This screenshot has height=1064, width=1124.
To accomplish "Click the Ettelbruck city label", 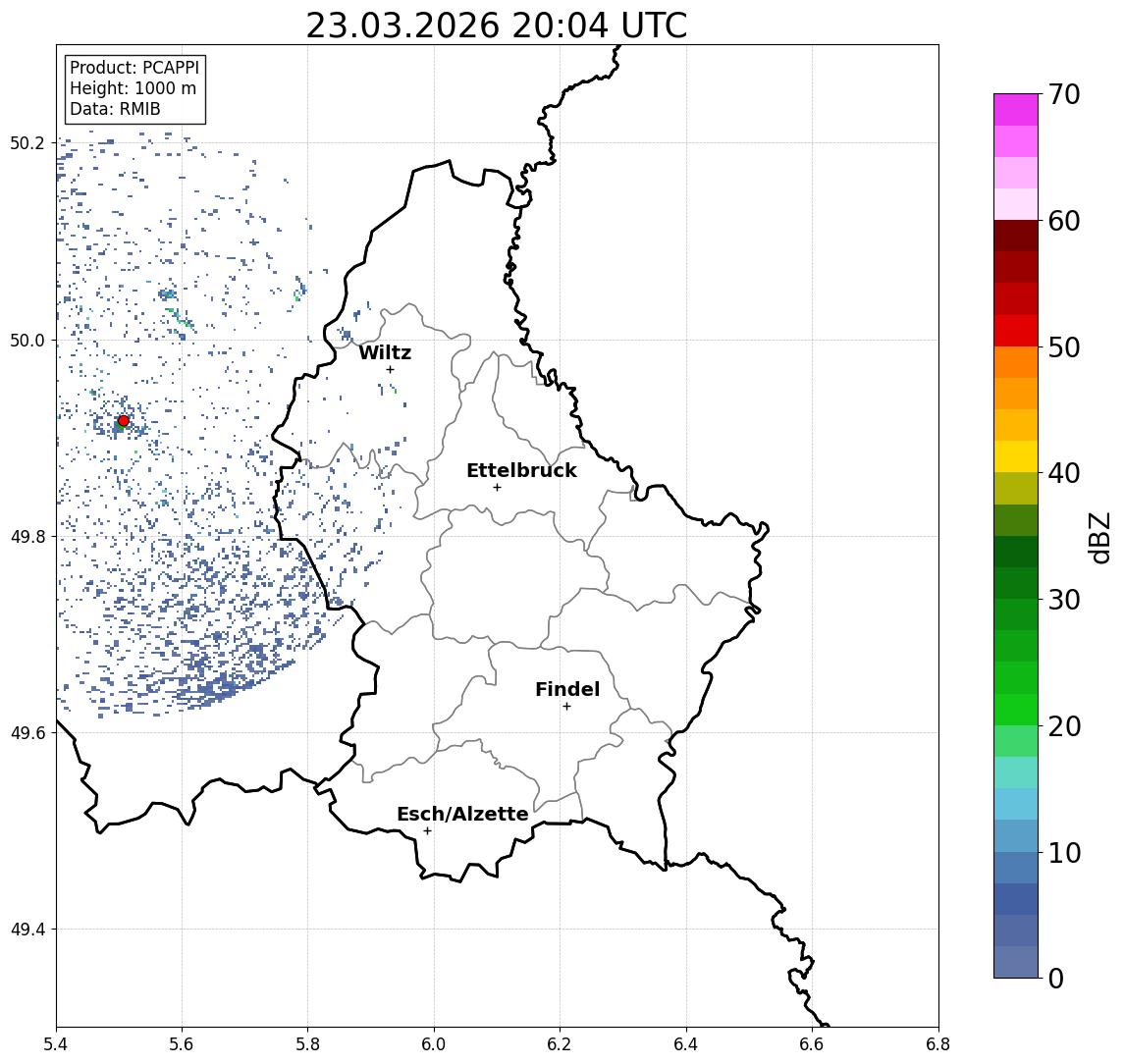I will point(521,470).
